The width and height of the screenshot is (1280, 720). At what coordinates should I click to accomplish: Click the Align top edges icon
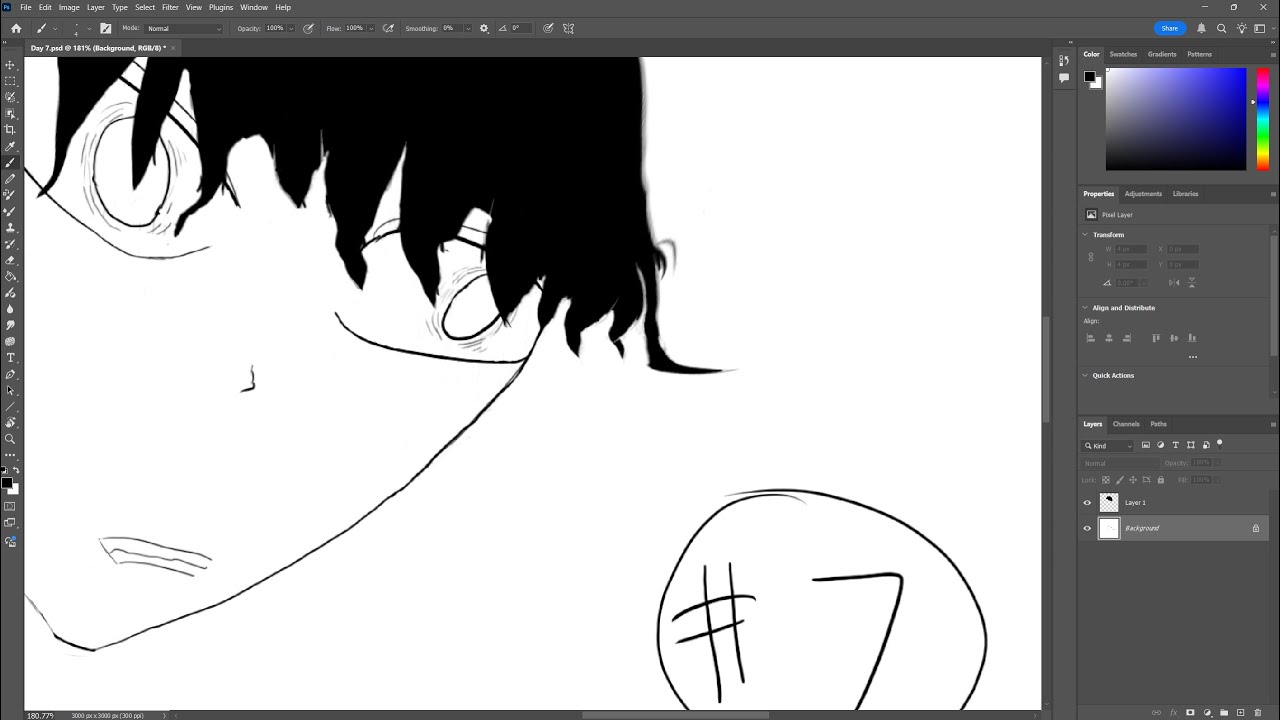tap(1156, 338)
